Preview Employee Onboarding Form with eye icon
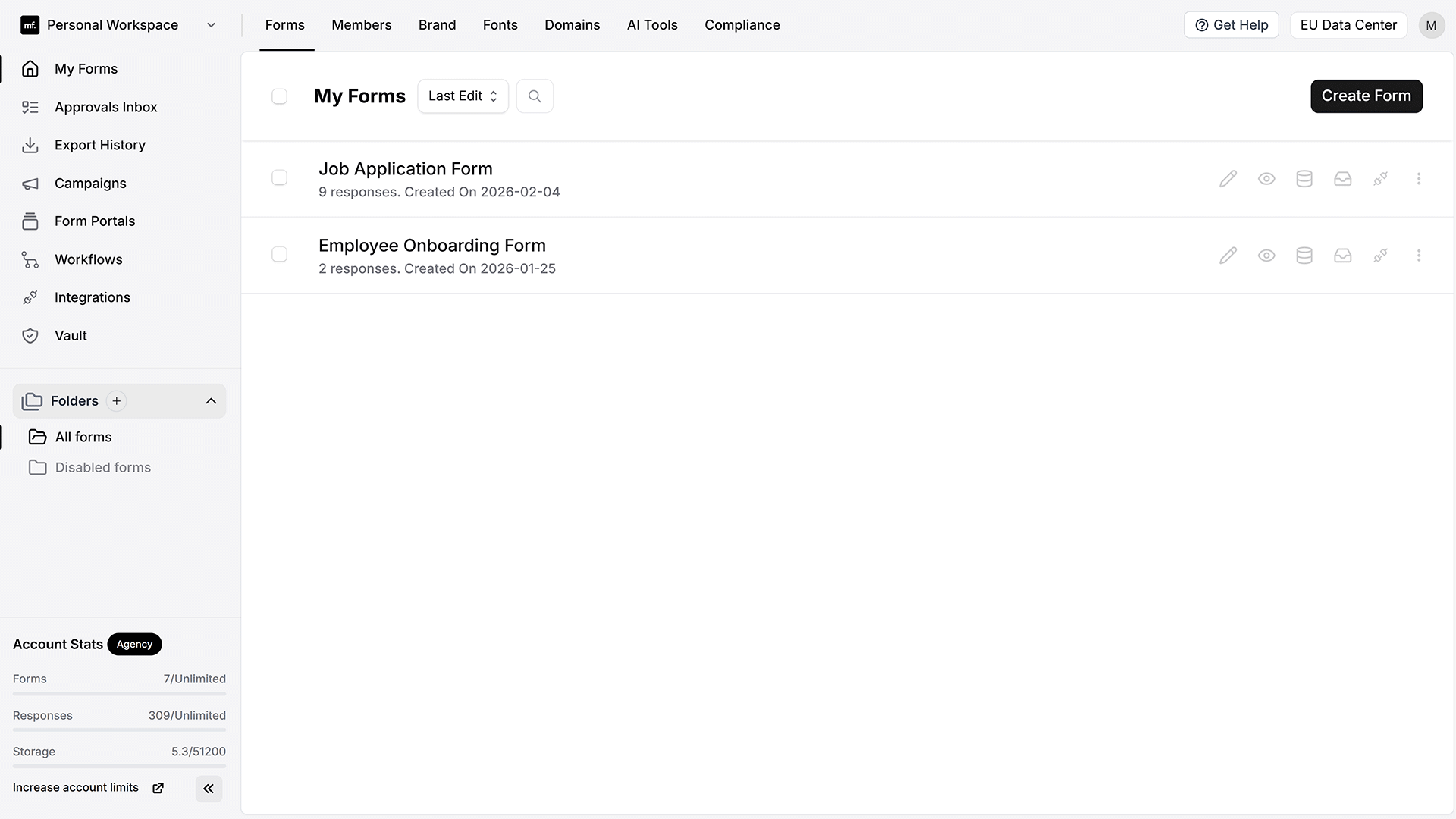The height and width of the screenshot is (819, 1456). [x=1266, y=256]
